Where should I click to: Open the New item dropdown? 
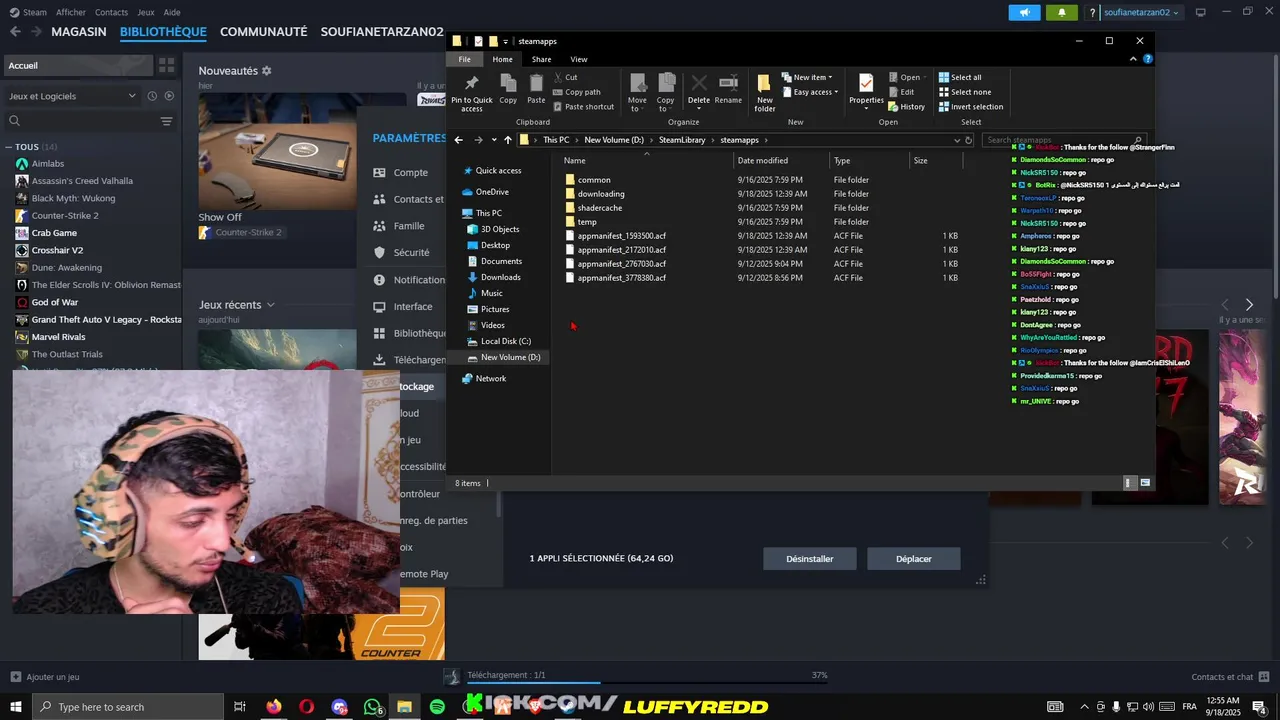(x=807, y=77)
